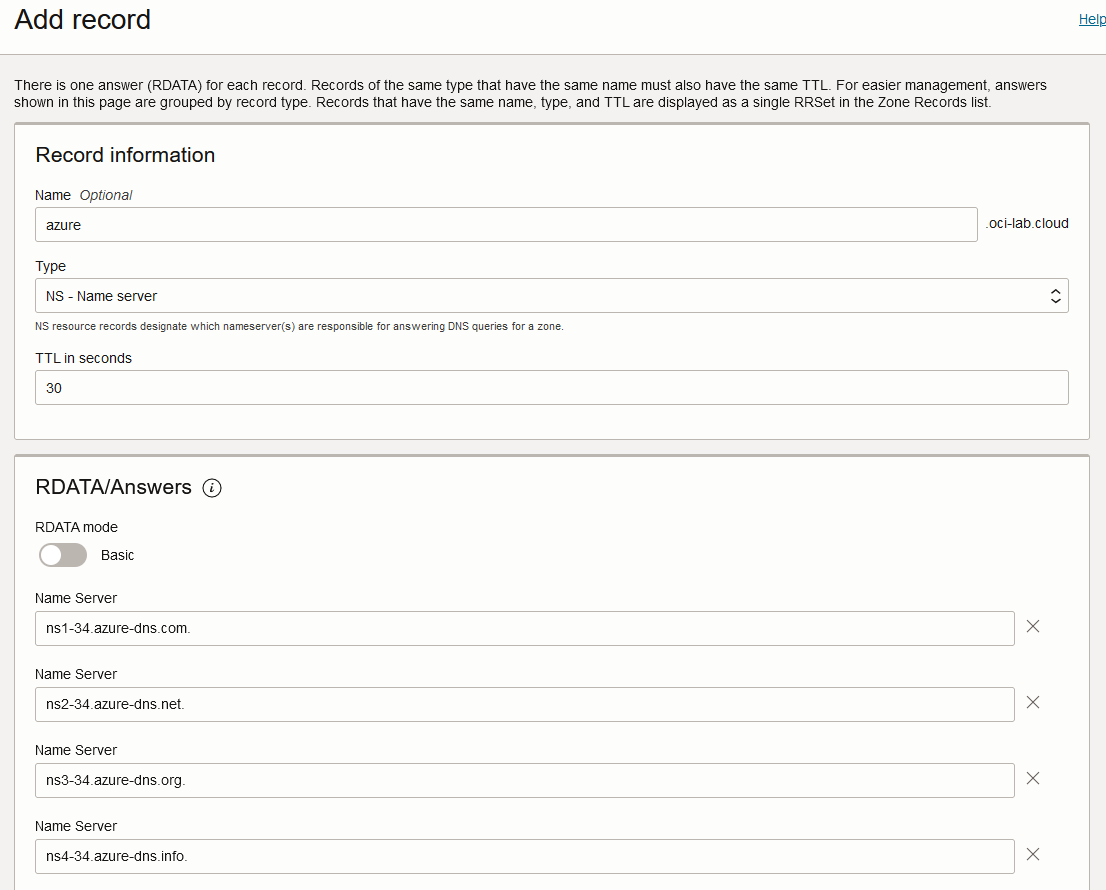This screenshot has height=890, width=1106.
Task: Click the RDATA/Answers info icon
Action: [x=211, y=488]
